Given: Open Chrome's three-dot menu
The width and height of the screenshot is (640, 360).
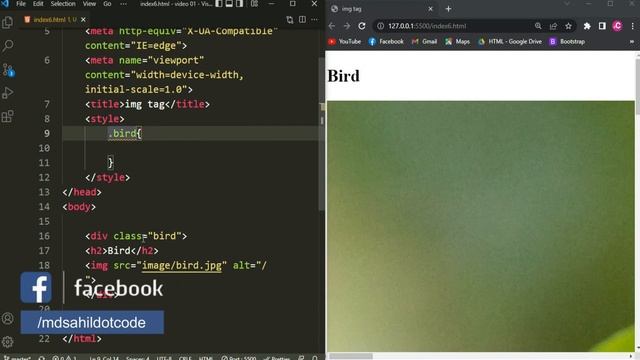Looking at the screenshot, I should pyautogui.click(x=632, y=26).
